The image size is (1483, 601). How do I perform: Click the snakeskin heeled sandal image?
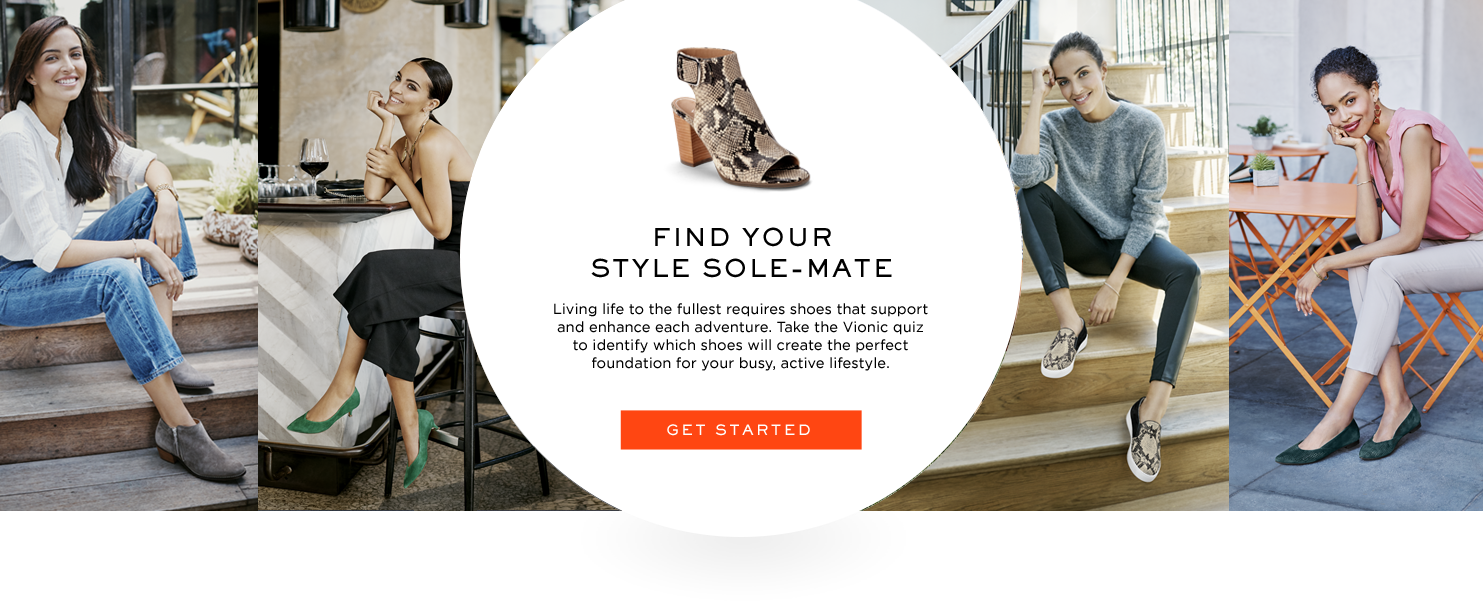click(740, 118)
